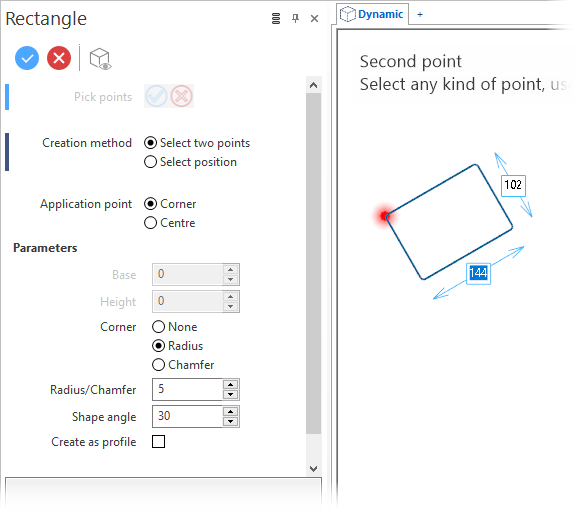Click the Dynamic tab cube icon
Screen dimensions: 576x512
(x=348, y=14)
